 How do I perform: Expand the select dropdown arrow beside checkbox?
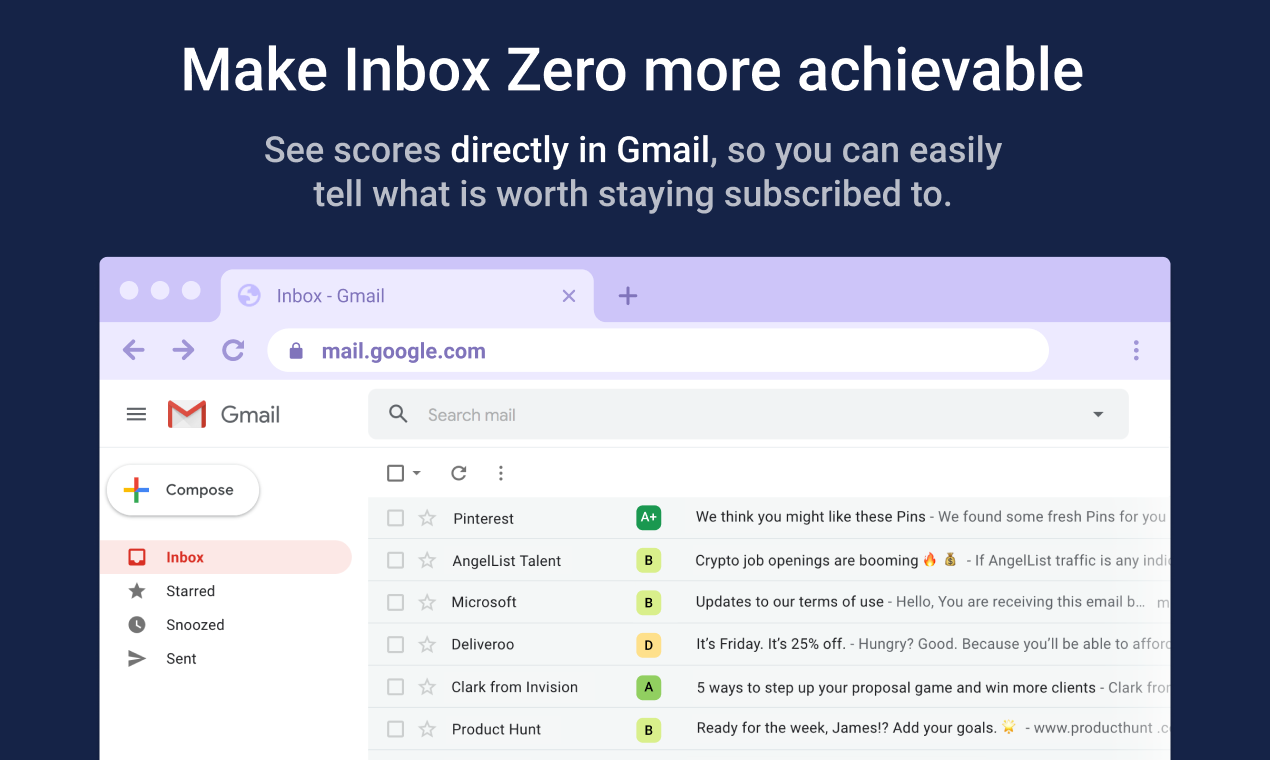[417, 473]
